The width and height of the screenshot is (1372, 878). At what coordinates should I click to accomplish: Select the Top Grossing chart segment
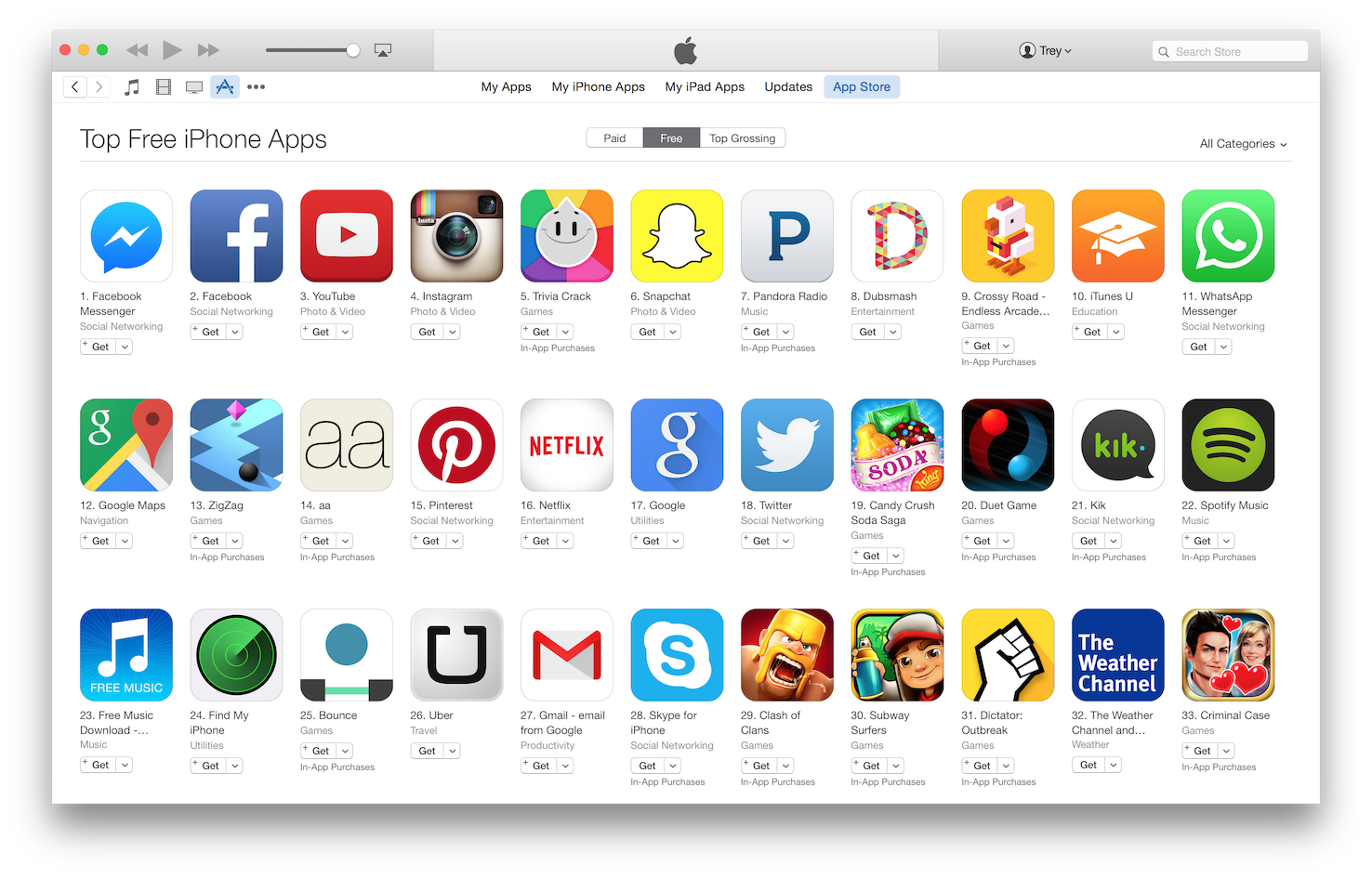tap(742, 138)
